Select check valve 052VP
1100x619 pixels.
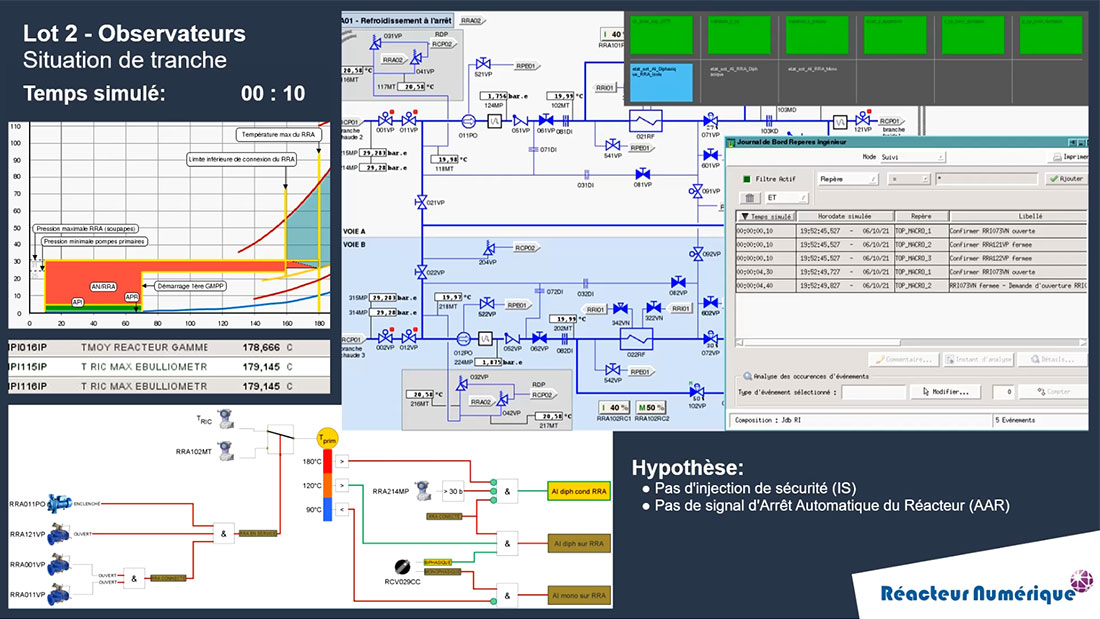[512, 338]
